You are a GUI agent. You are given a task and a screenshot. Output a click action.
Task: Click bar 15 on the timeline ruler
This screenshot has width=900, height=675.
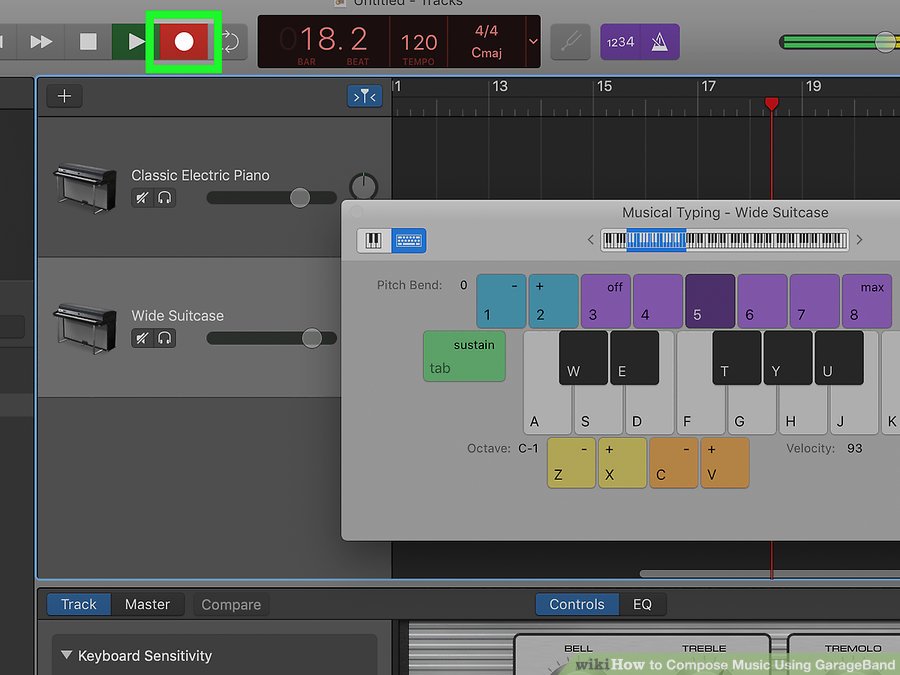tap(604, 86)
